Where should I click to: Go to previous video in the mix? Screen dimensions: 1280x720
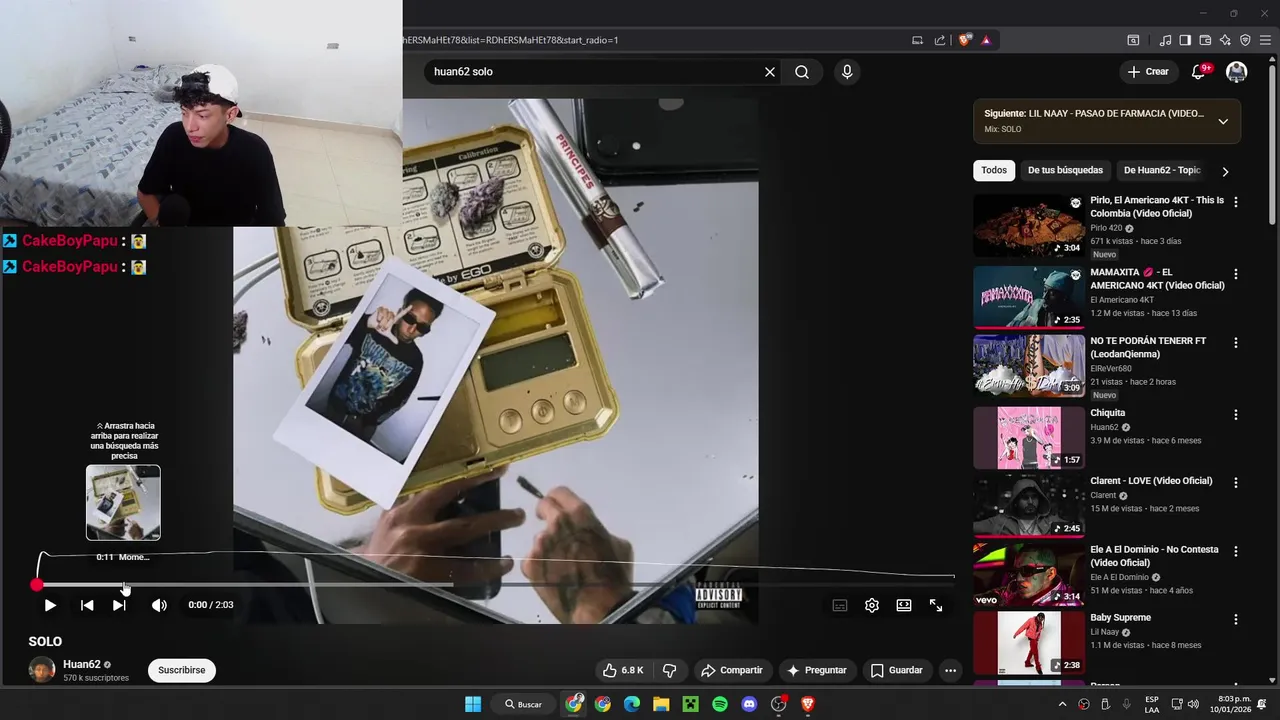[87, 605]
